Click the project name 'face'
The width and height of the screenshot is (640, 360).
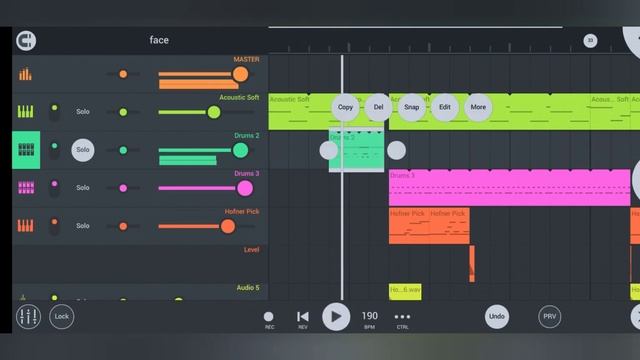click(x=159, y=40)
